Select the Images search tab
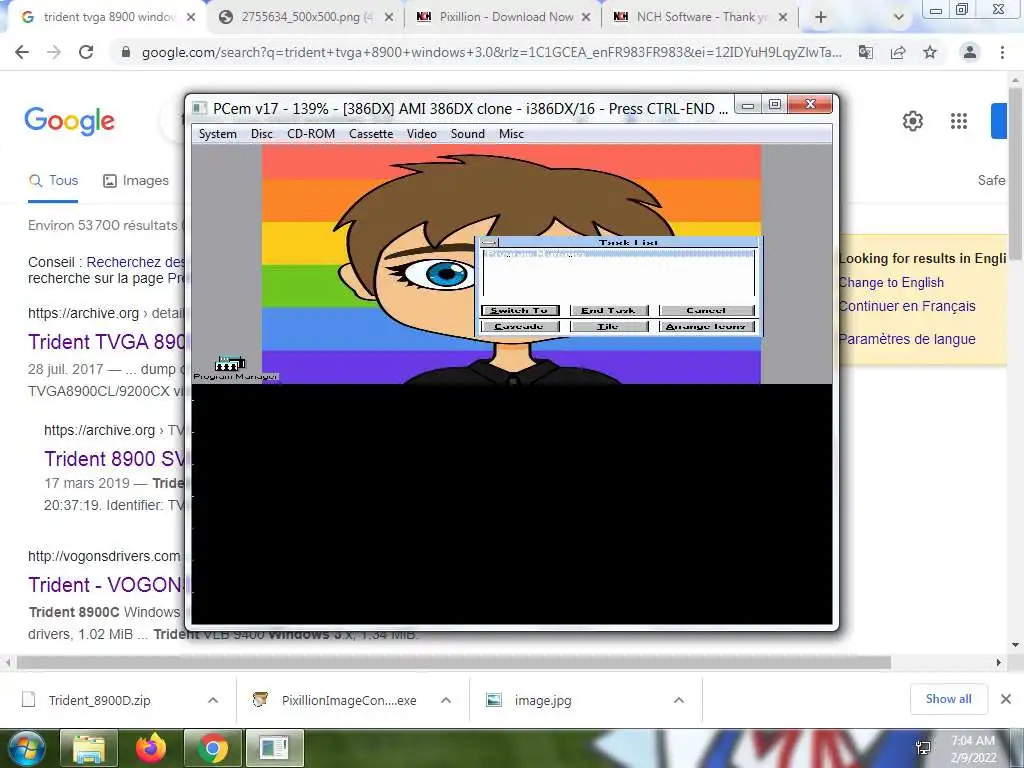This screenshot has height=768, width=1024. point(136,181)
